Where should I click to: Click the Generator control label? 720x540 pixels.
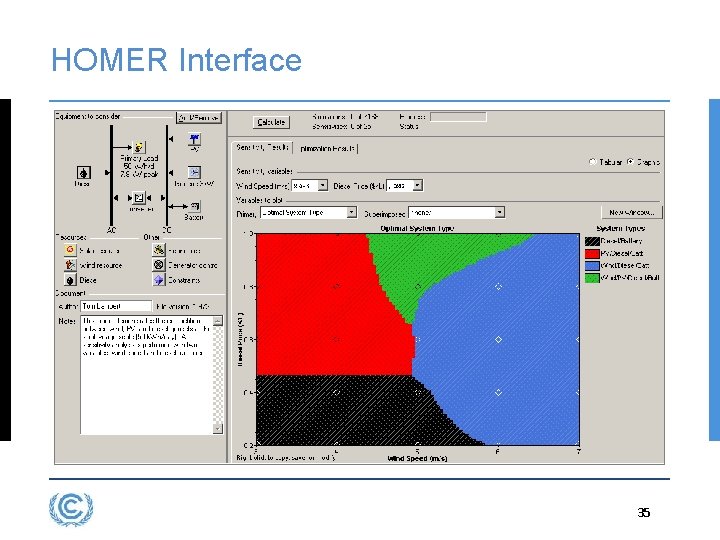(192, 265)
